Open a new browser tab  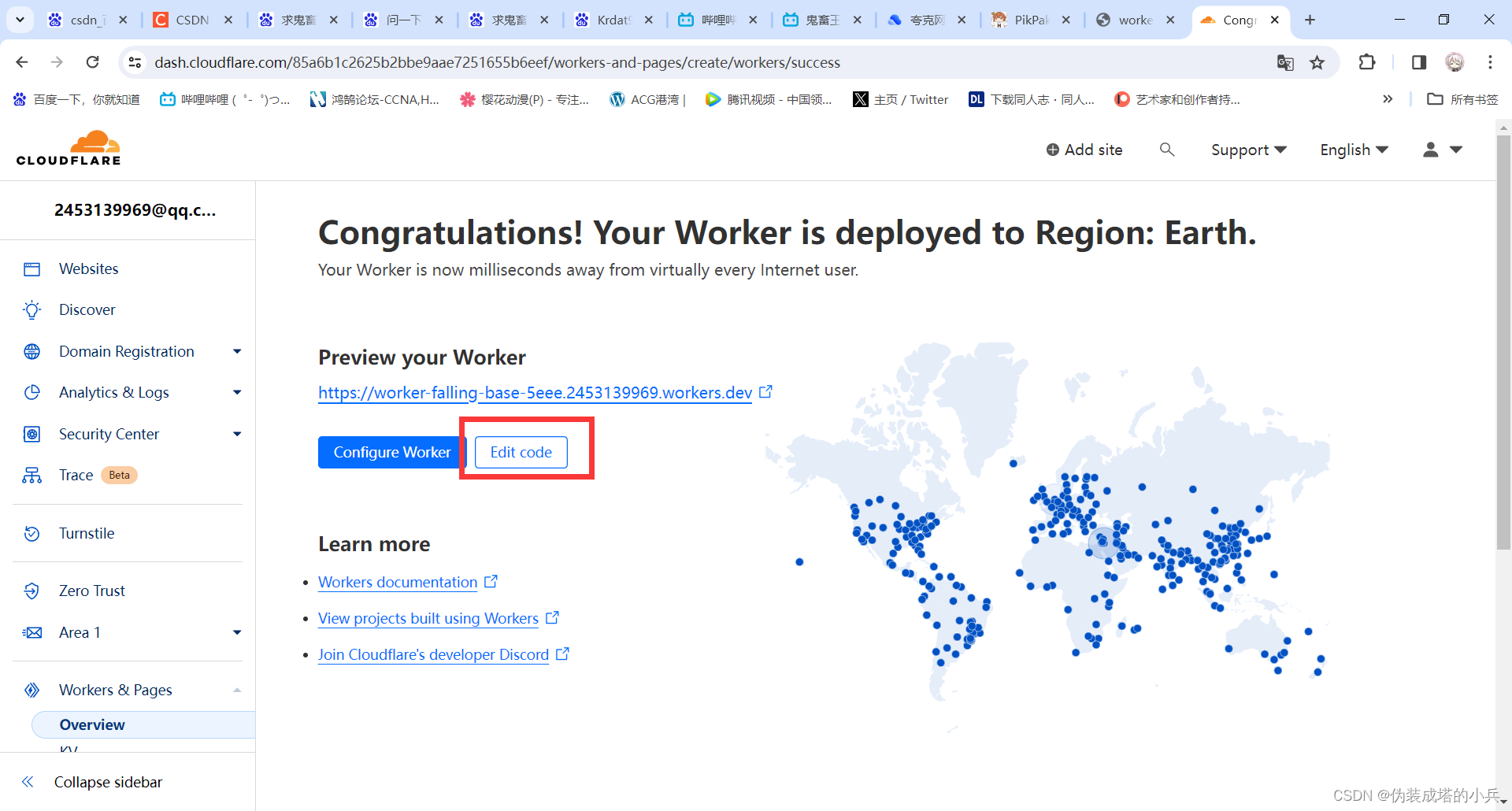(1310, 20)
